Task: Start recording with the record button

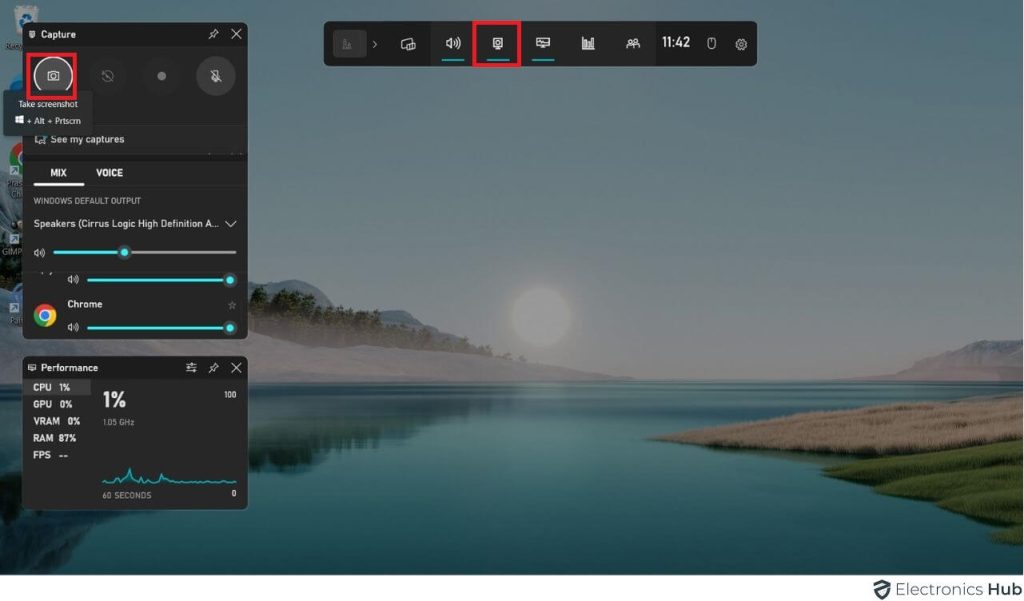Action: click(162, 76)
